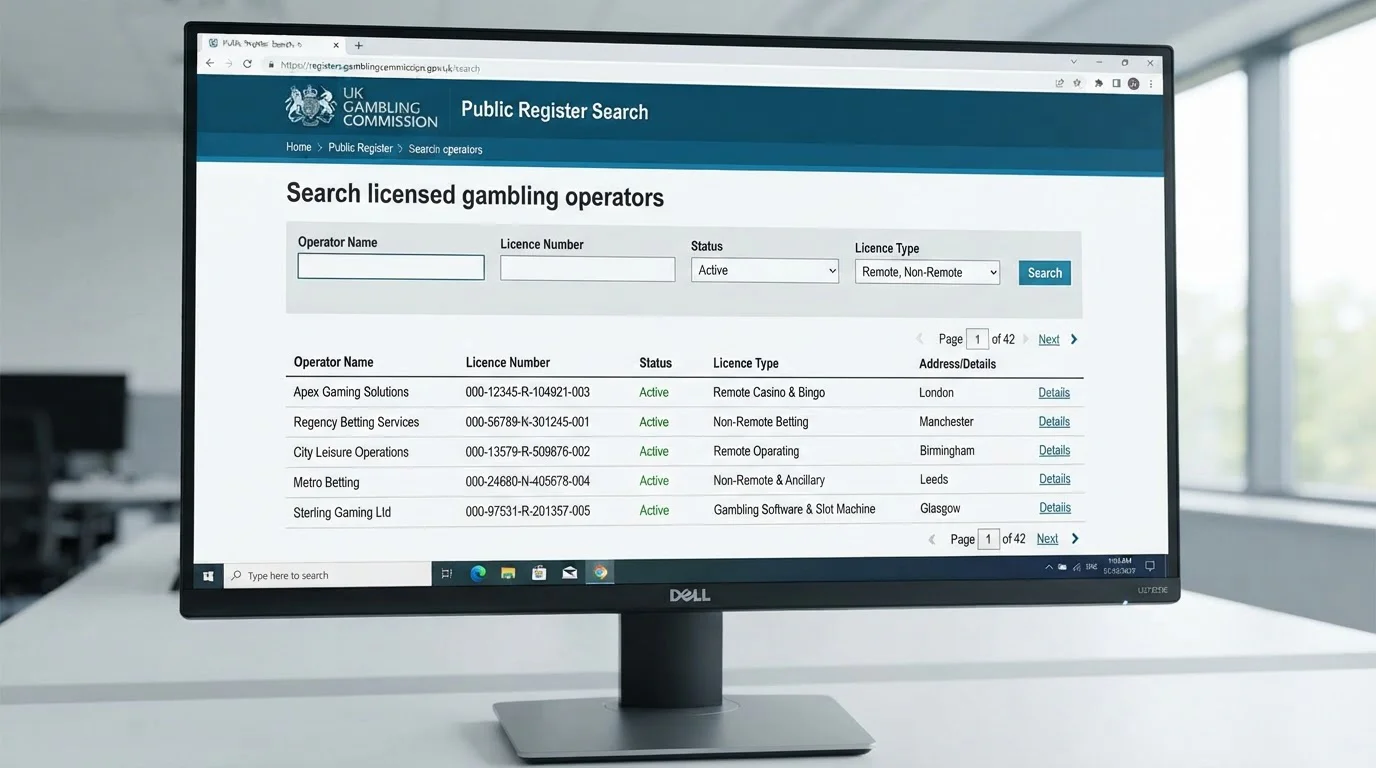The height and width of the screenshot is (768, 1376).
Task: Click the browser address bar URL
Action: [x=380, y=67]
